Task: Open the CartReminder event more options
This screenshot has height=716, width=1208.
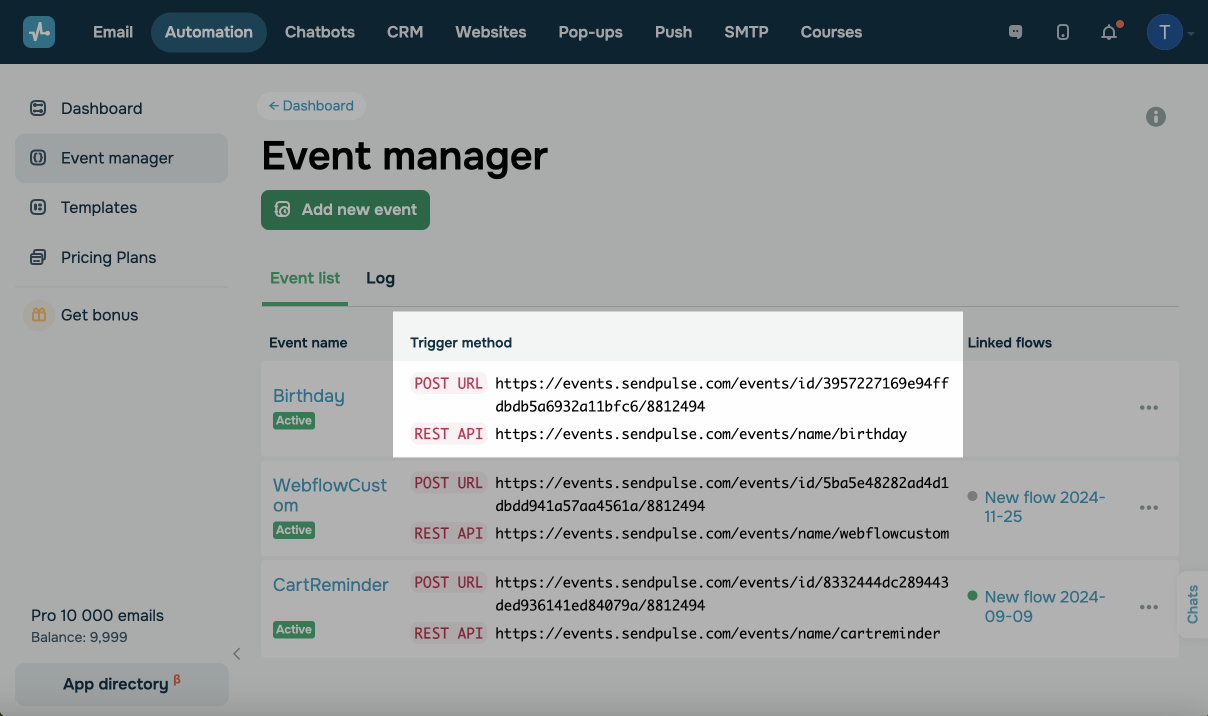Action: [x=1148, y=607]
